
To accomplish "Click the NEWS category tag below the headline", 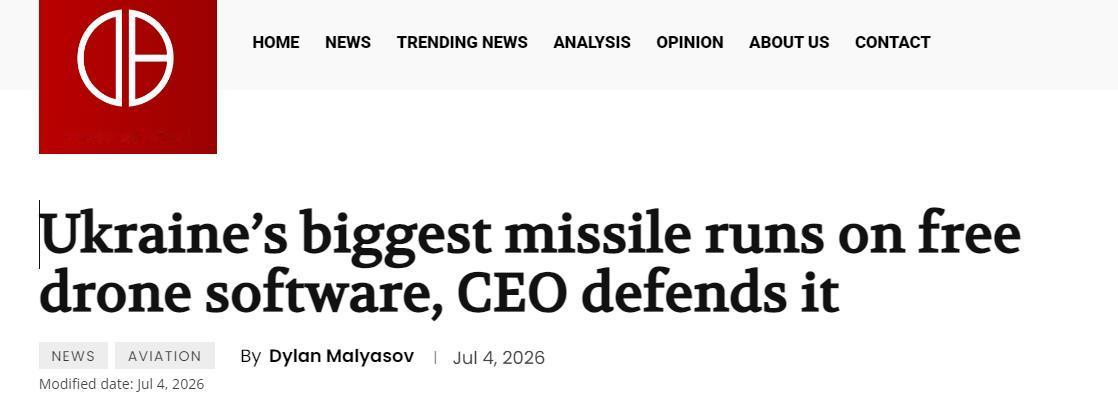I will pos(73,355).
